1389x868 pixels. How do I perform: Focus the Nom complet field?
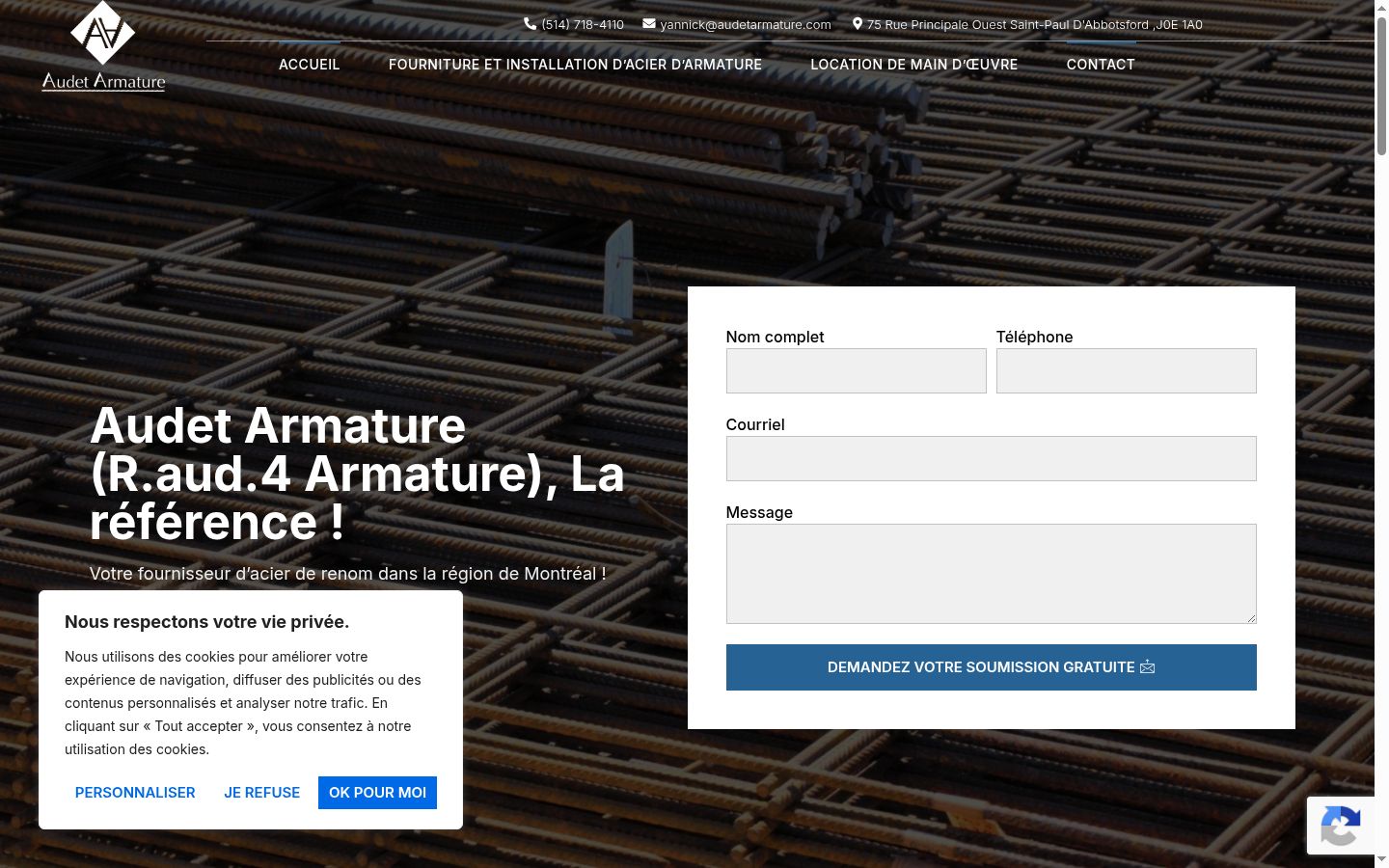click(x=857, y=371)
